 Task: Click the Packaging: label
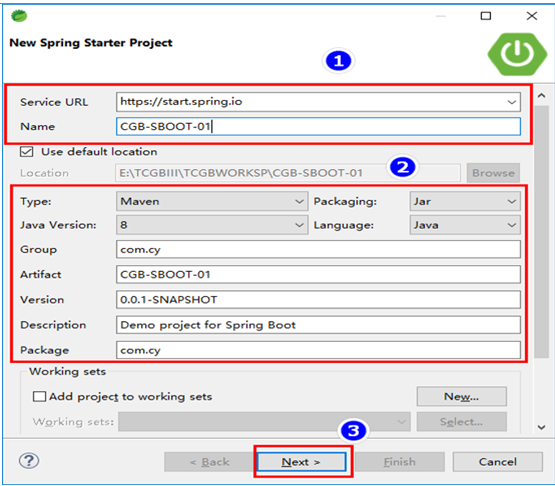345,201
